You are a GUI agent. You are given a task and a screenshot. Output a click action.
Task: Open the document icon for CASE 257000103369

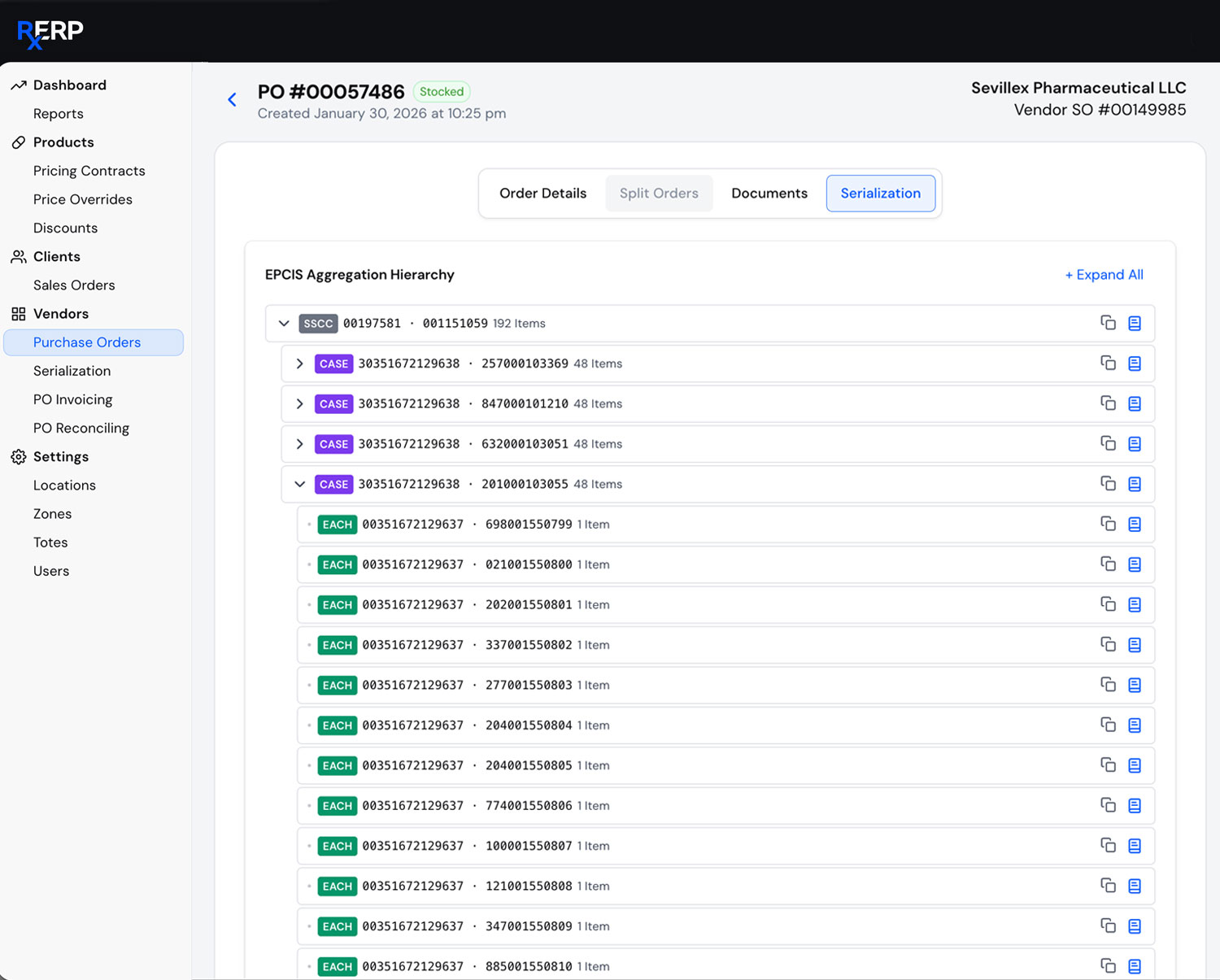coord(1135,364)
